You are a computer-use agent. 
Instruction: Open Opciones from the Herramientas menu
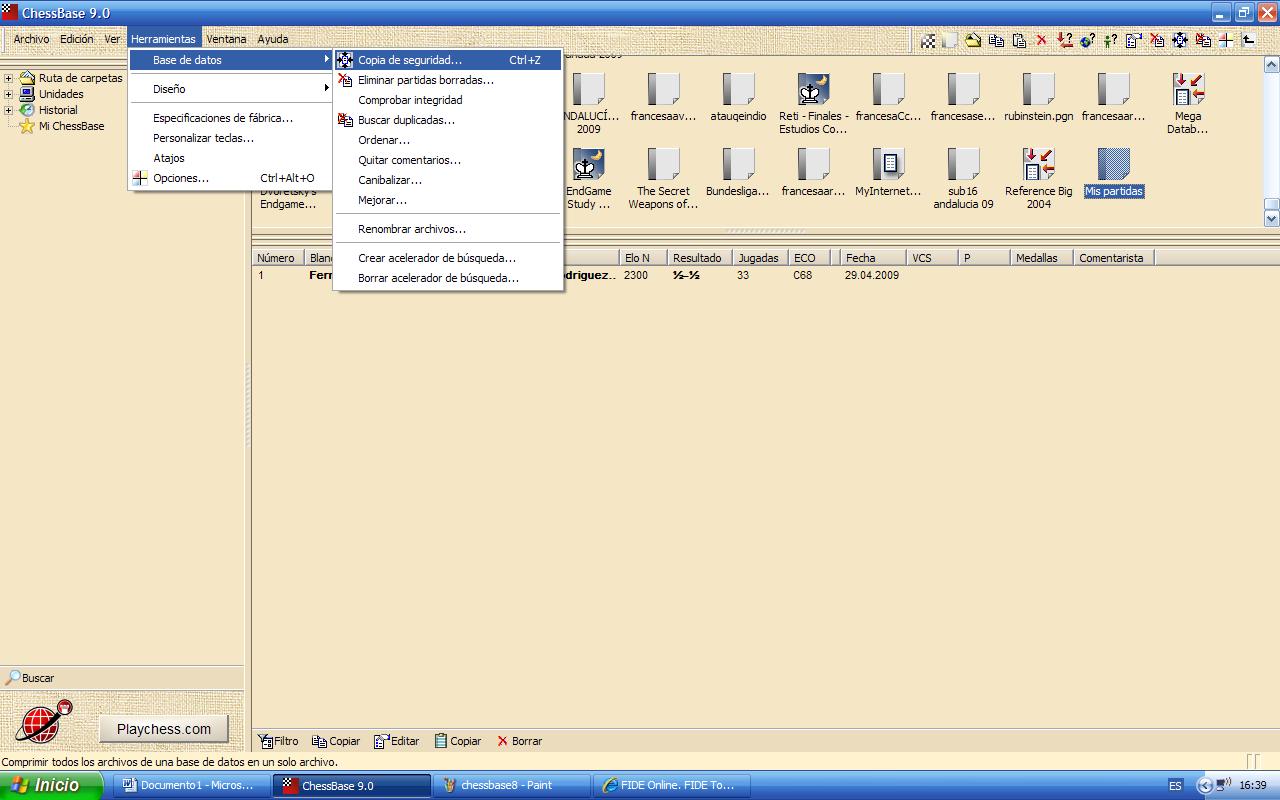point(231,178)
